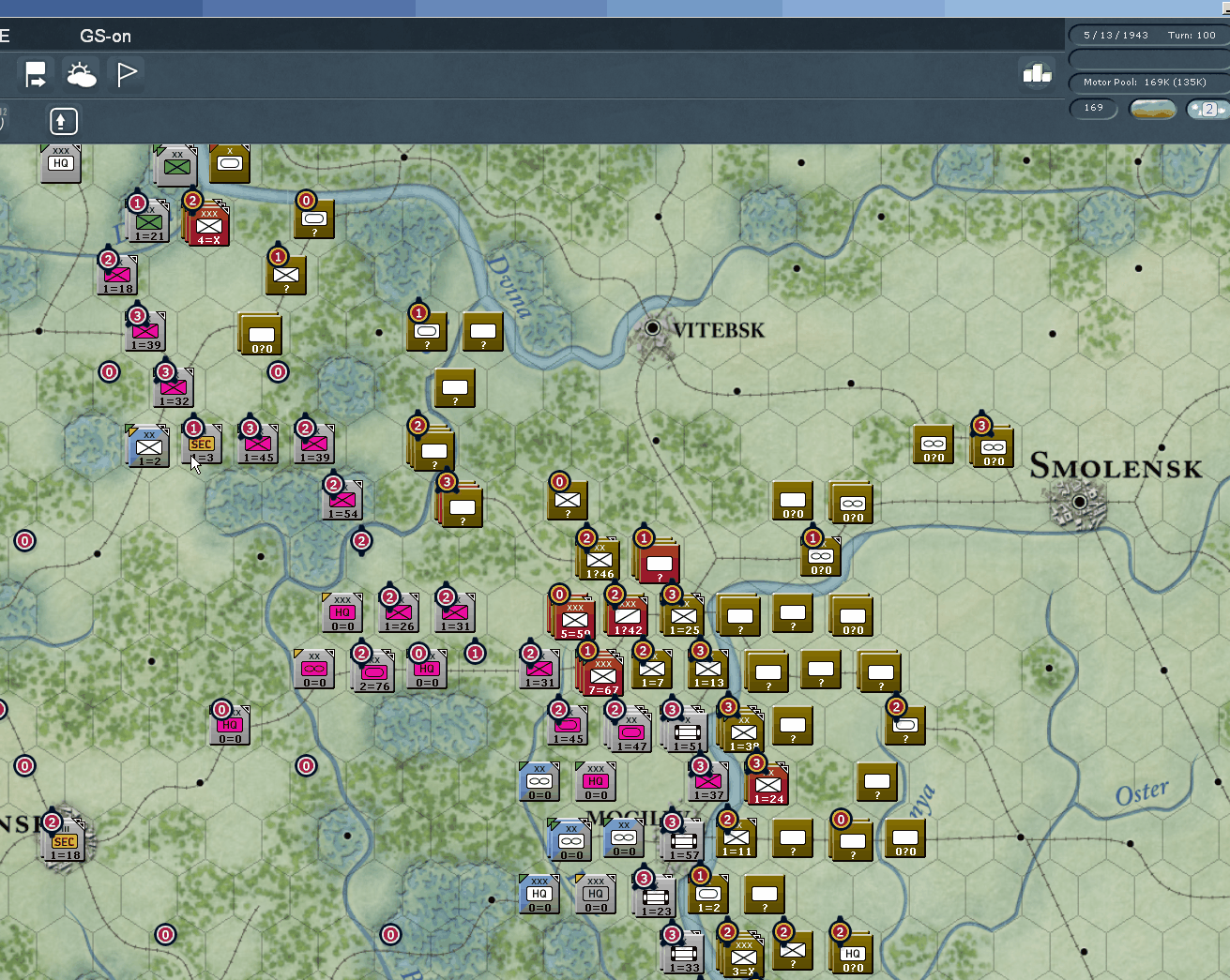Select the Soviet counter labeled 1=11

click(x=736, y=837)
